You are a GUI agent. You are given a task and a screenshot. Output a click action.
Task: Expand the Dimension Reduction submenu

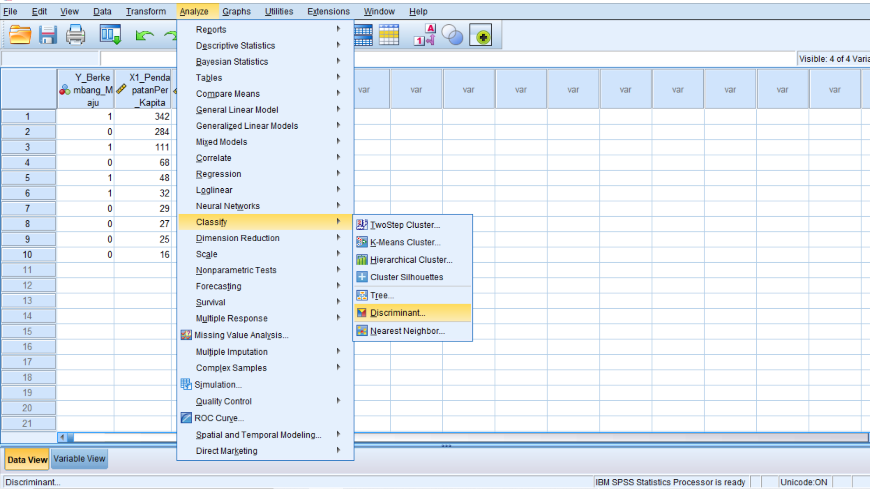click(237, 238)
